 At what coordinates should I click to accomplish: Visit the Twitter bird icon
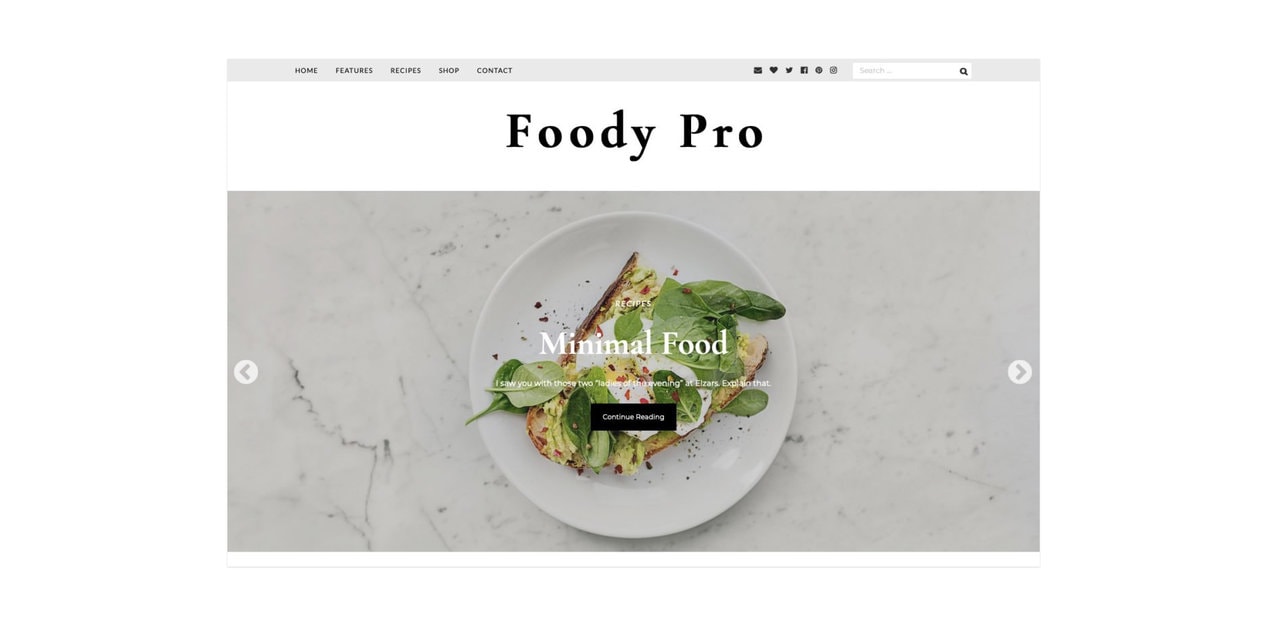[x=789, y=70]
